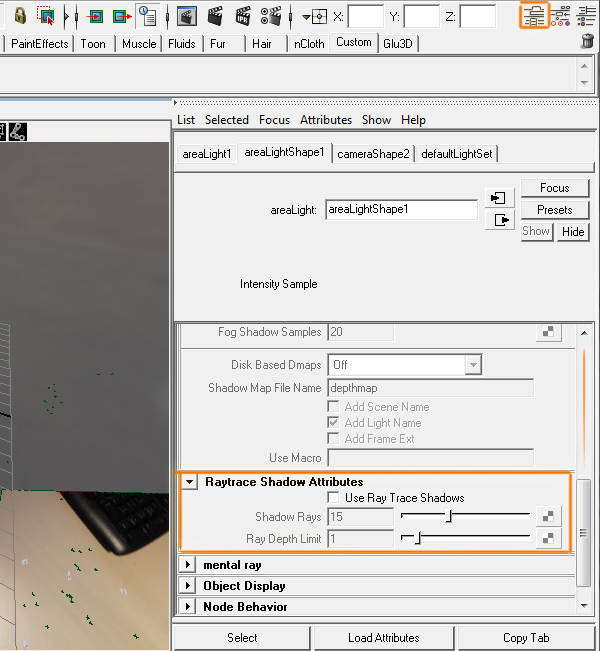Click the attribute editor vertical scrollbar thumb

[583, 533]
